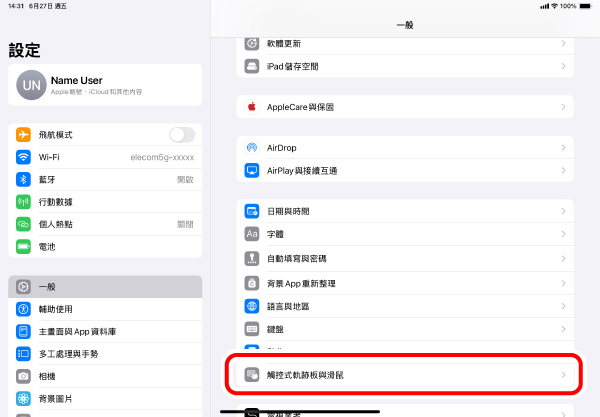Open 背景 App 重新整理 settings
This screenshot has height=417, width=600.
click(405, 282)
